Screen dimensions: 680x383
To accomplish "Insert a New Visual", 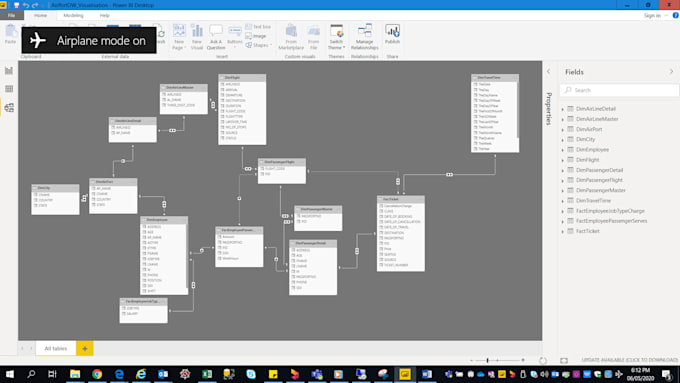I will [x=197, y=37].
